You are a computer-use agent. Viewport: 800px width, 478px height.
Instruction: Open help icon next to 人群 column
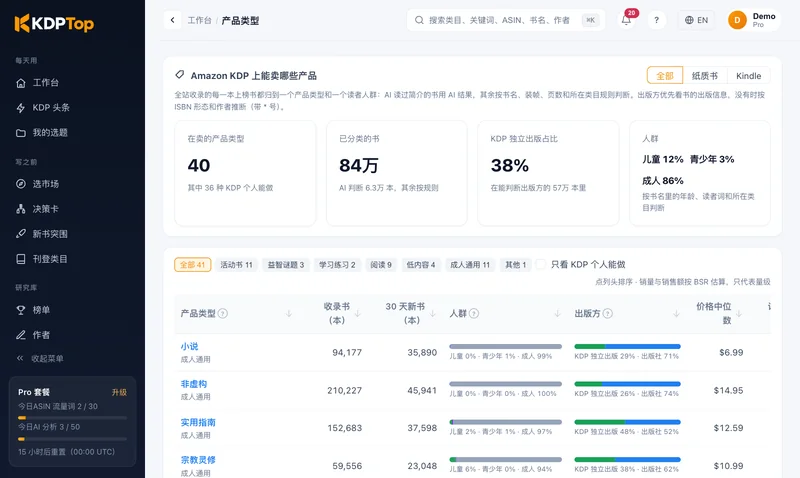point(474,313)
